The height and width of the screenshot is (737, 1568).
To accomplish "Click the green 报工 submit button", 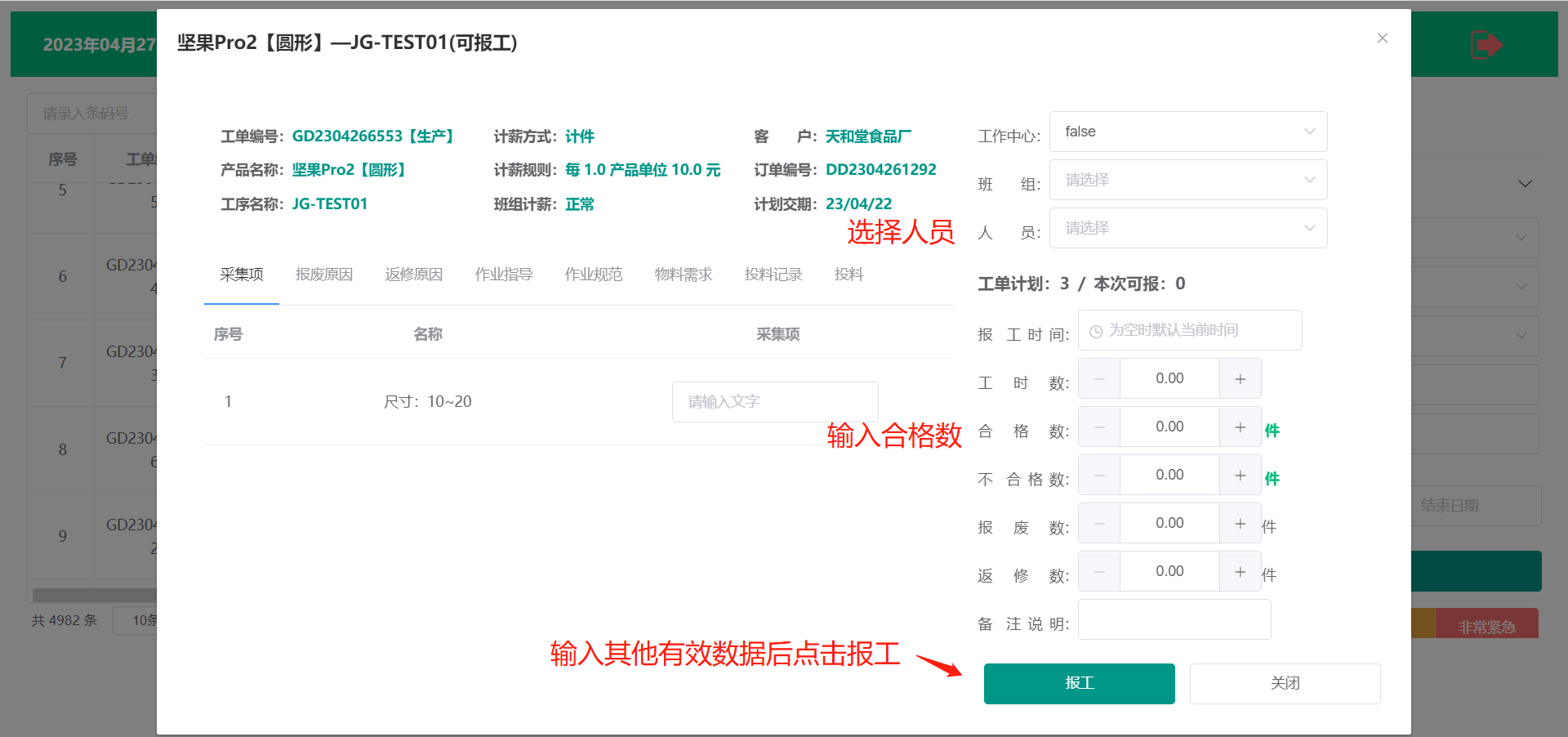I will [1079, 683].
